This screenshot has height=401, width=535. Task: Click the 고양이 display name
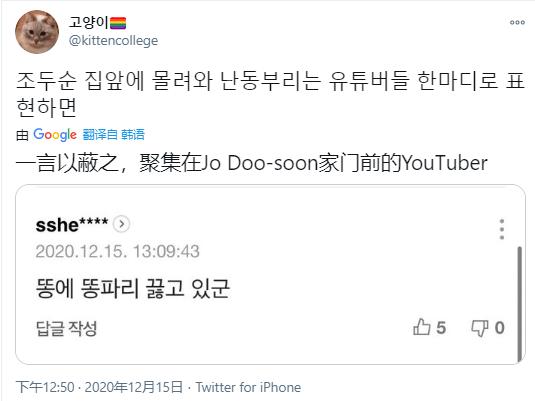[x=88, y=23]
